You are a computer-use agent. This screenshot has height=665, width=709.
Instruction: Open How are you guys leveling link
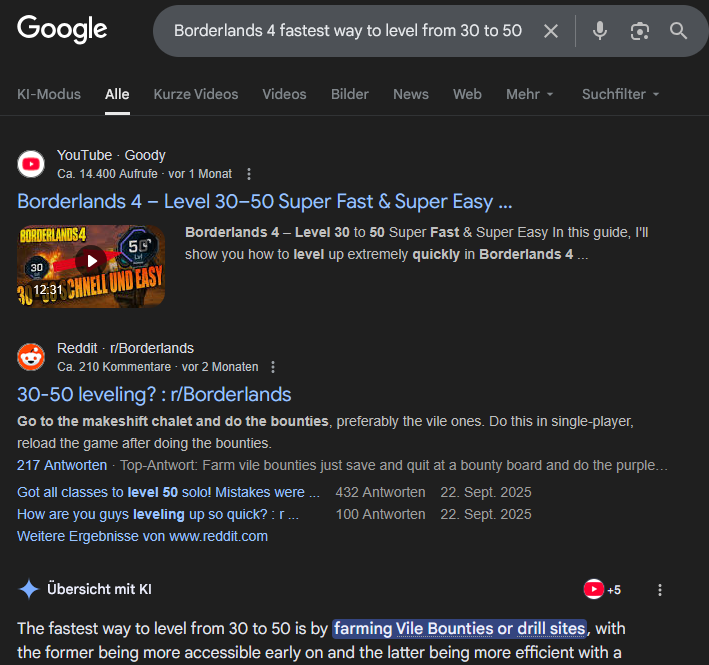point(158,514)
